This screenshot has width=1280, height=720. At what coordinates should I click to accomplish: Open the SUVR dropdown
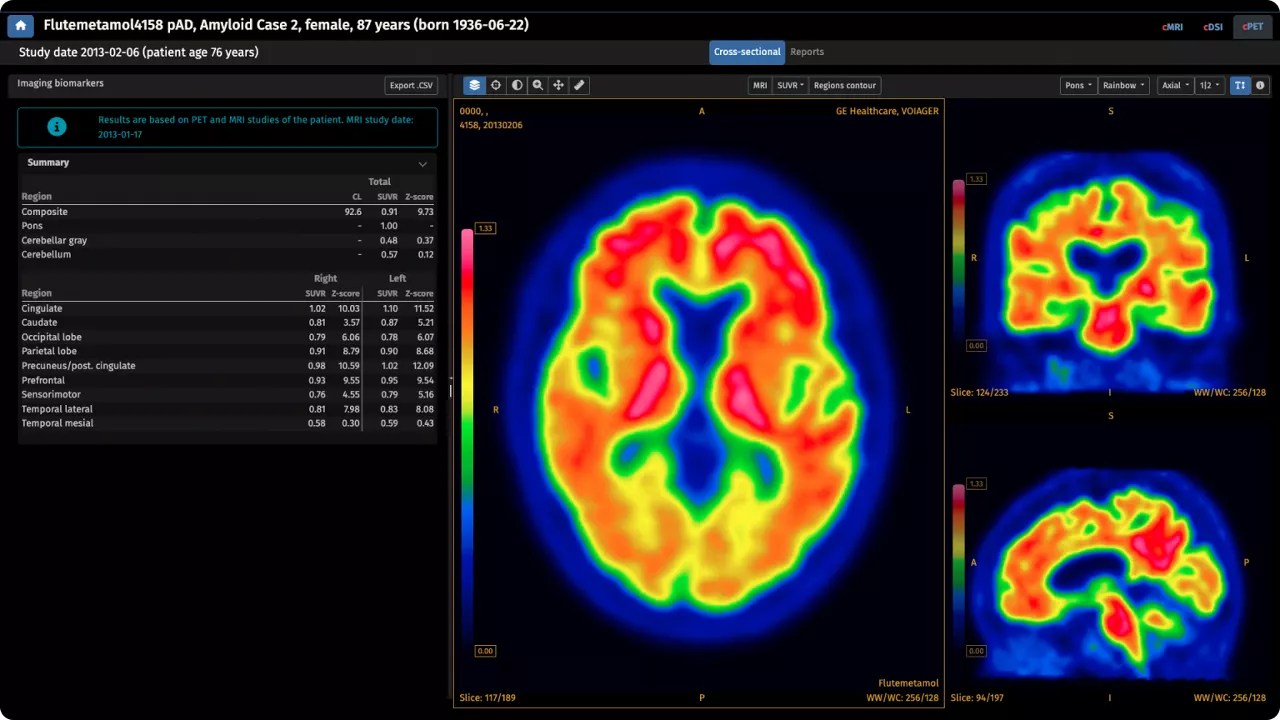790,85
